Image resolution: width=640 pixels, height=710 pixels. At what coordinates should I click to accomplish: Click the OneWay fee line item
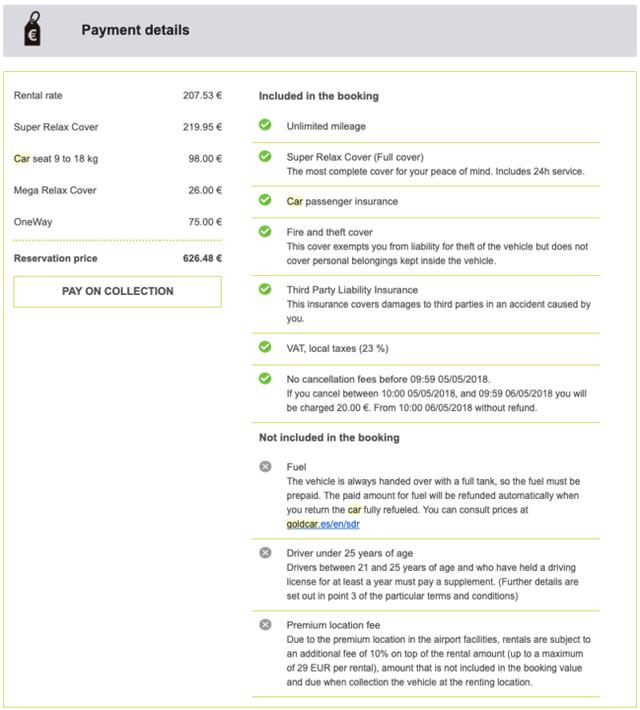point(117,222)
